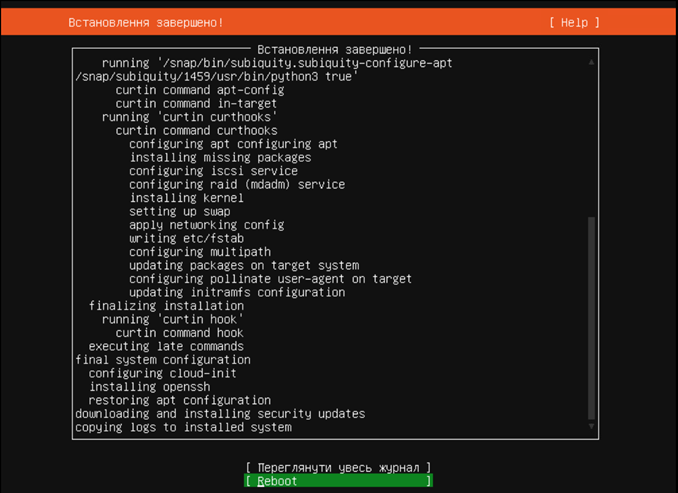Screen dimensions: 678x493
Task: Select the 'restoring apt configuration' log line
Action: (180, 400)
